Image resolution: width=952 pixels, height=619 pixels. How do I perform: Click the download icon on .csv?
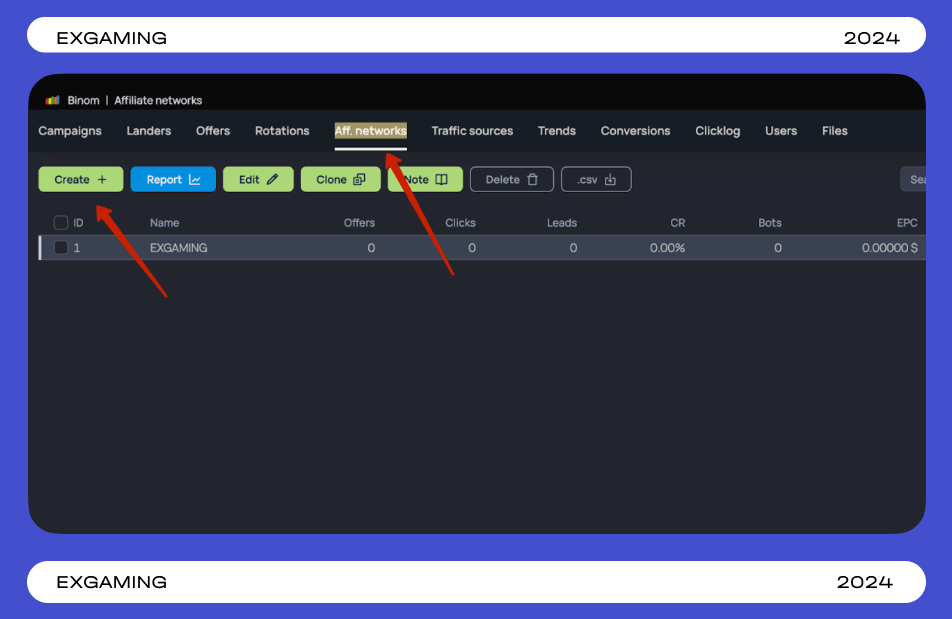610,180
